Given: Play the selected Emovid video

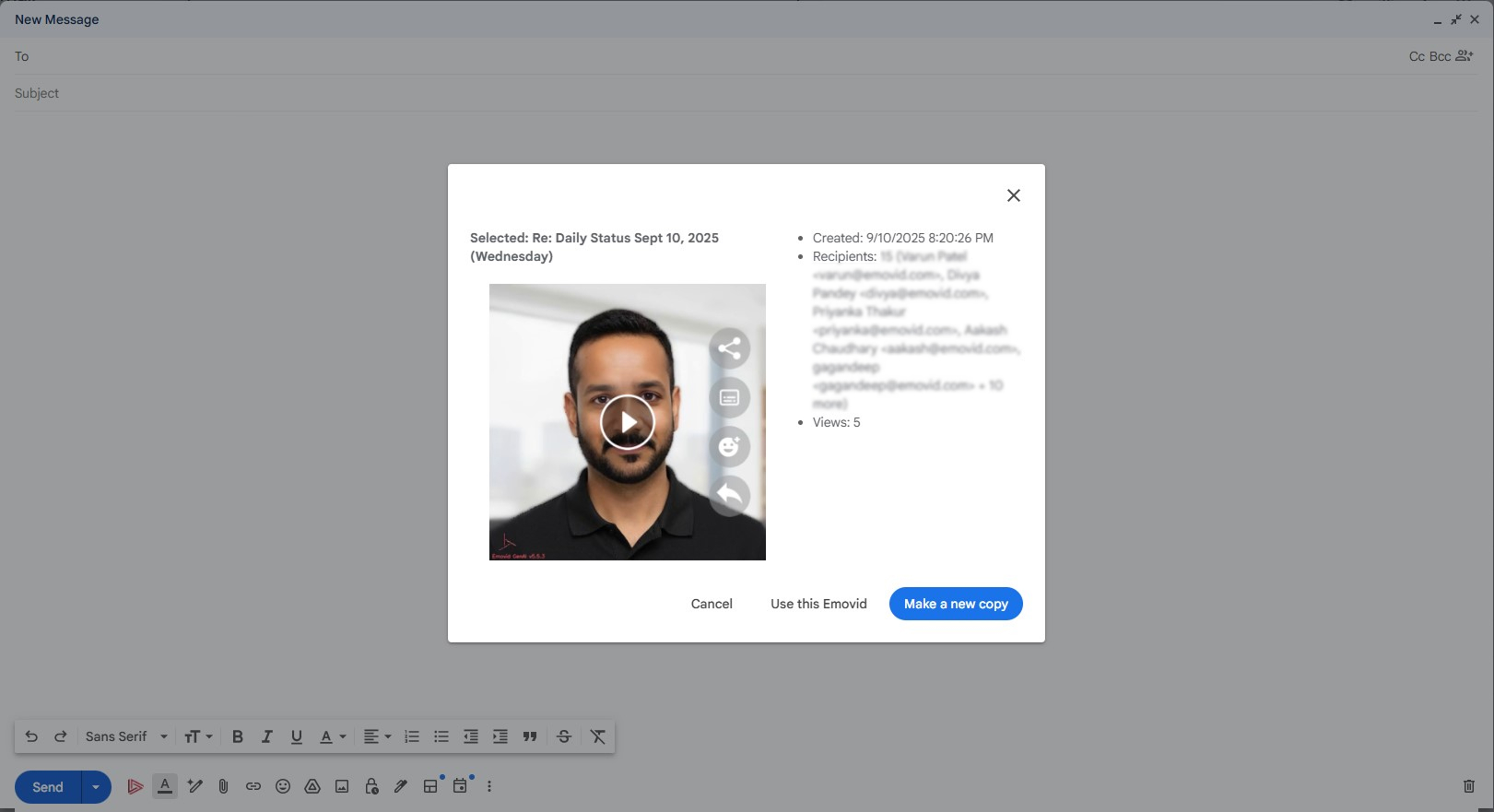Looking at the screenshot, I should click(628, 422).
